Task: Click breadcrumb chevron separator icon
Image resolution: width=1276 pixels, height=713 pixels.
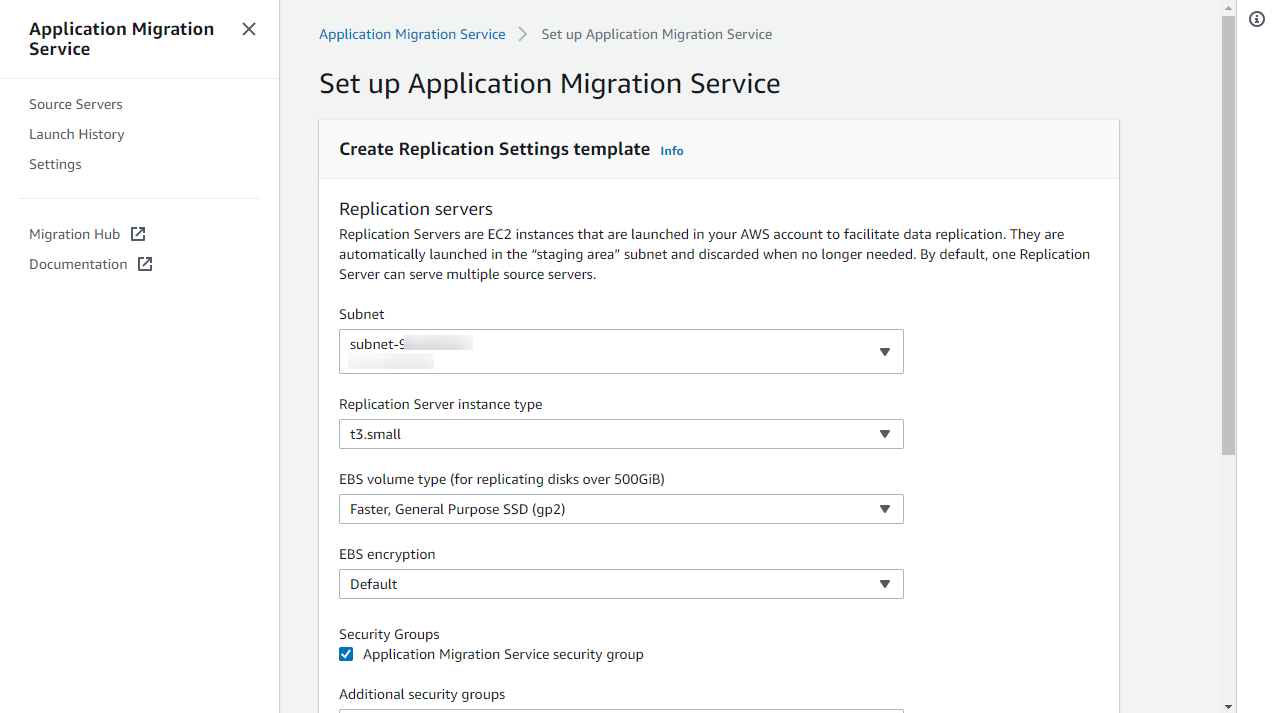Action: click(523, 34)
